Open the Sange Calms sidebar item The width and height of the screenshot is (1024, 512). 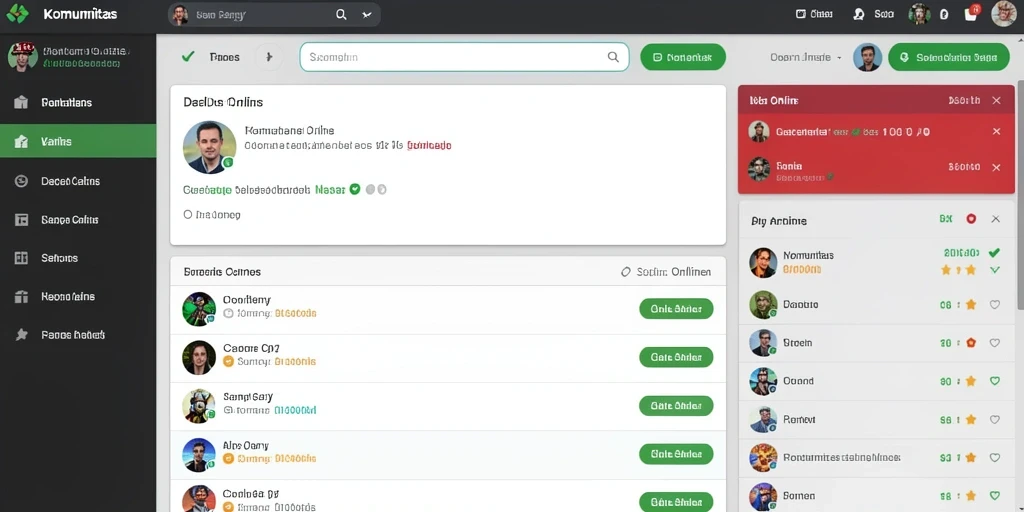tap(78, 219)
